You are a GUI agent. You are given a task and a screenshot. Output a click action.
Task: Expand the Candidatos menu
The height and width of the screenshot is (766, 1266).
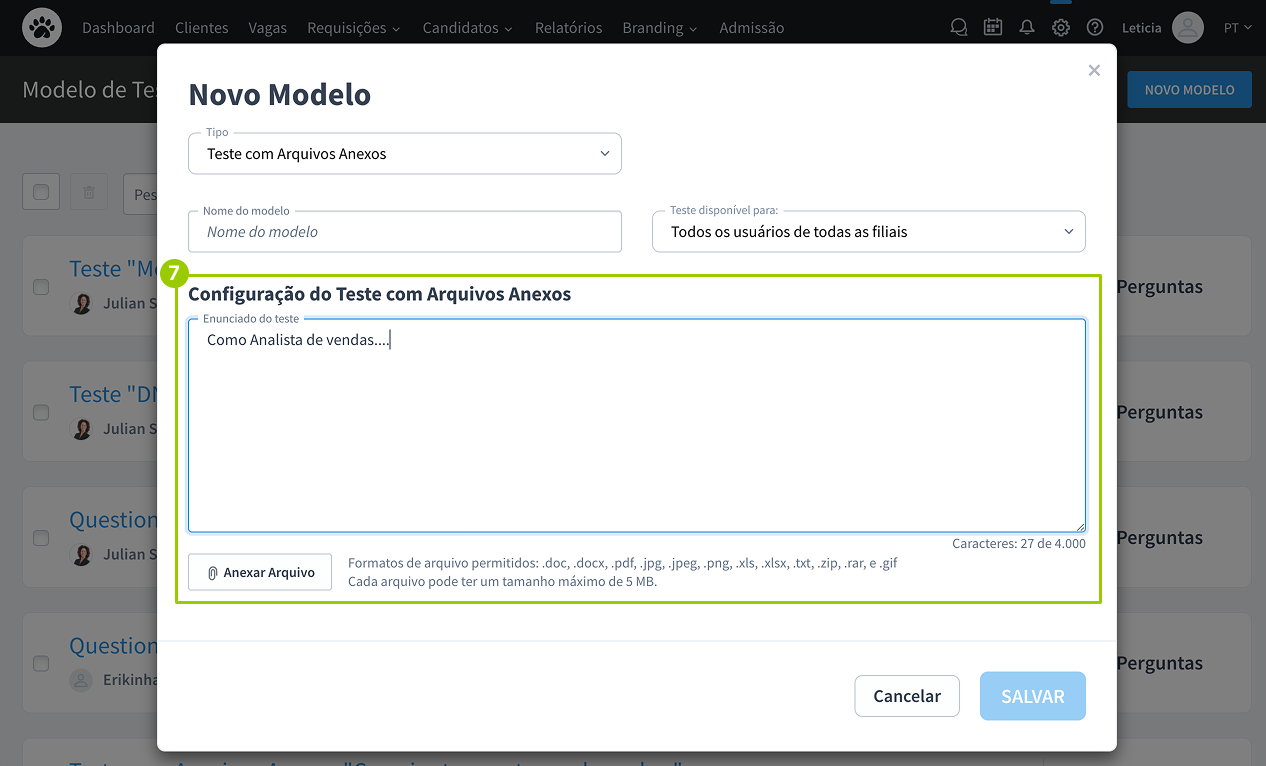coord(467,28)
